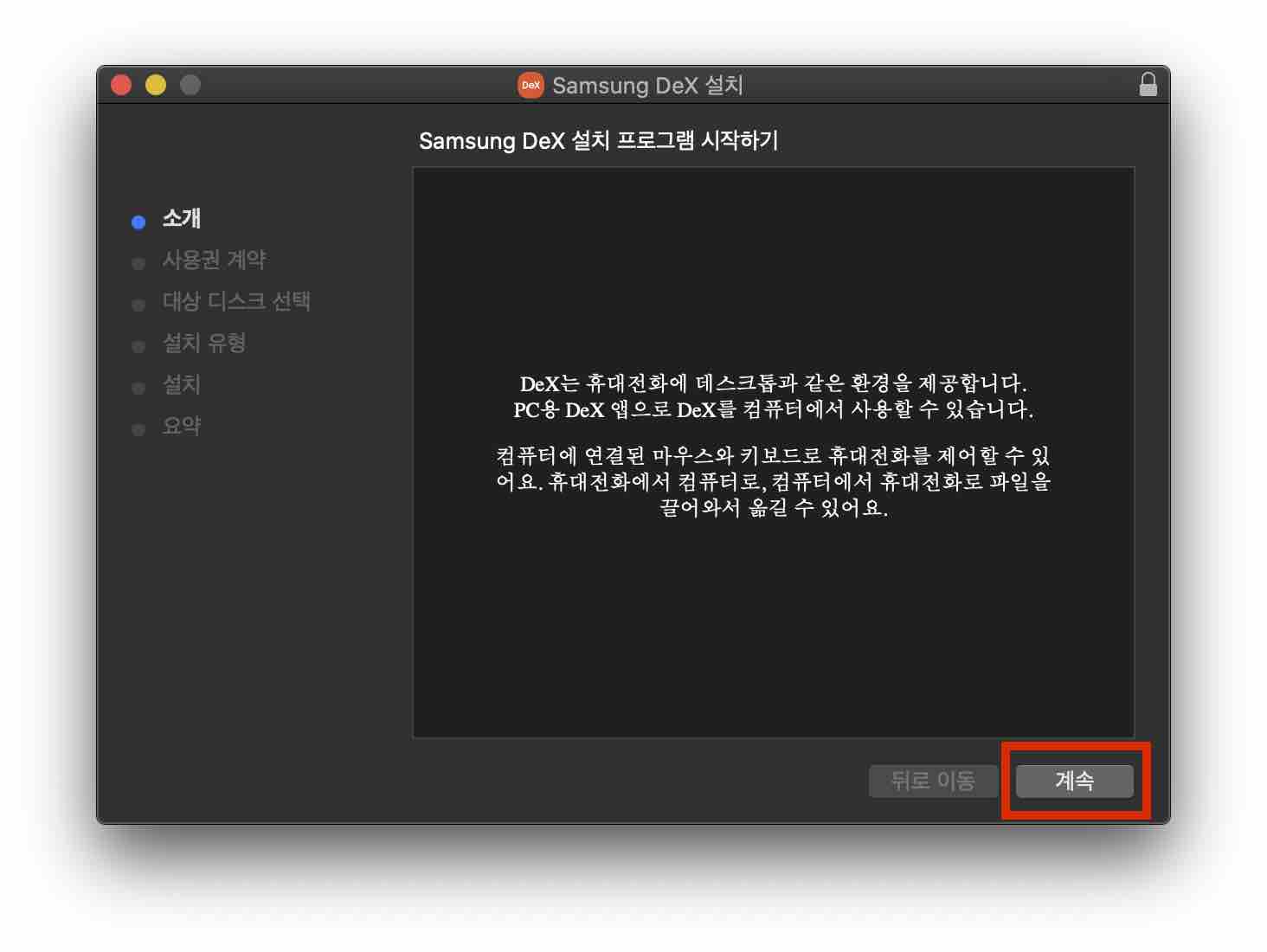Select the 대상 디스크 선택 step
Viewport: 1267px width, 952px height.
236,301
